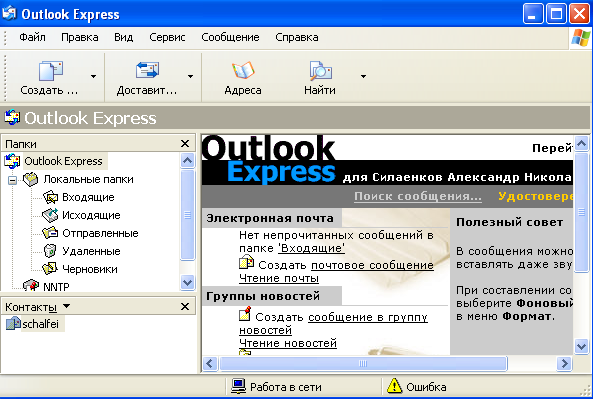Click the NNTP news server icon
593x399 pixels.
click(x=31, y=286)
